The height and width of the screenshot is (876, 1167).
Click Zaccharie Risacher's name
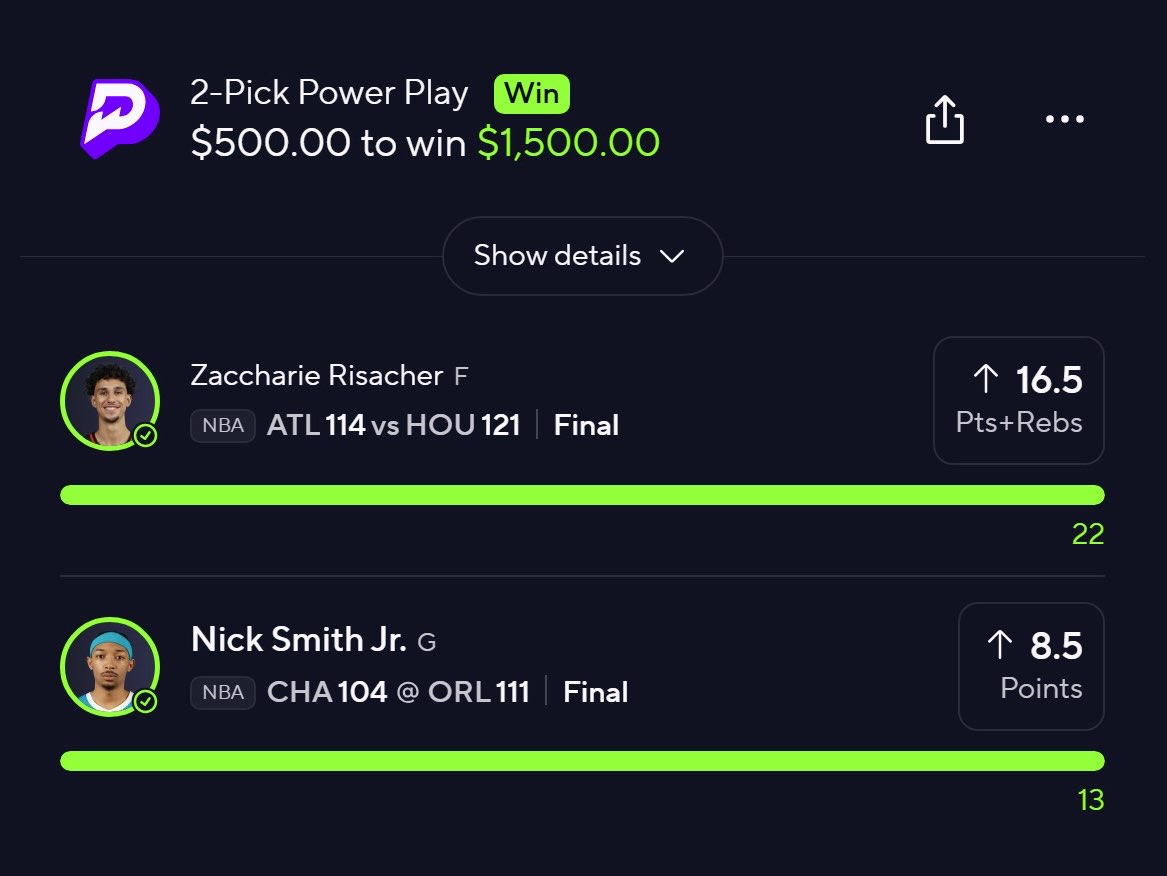tap(316, 375)
